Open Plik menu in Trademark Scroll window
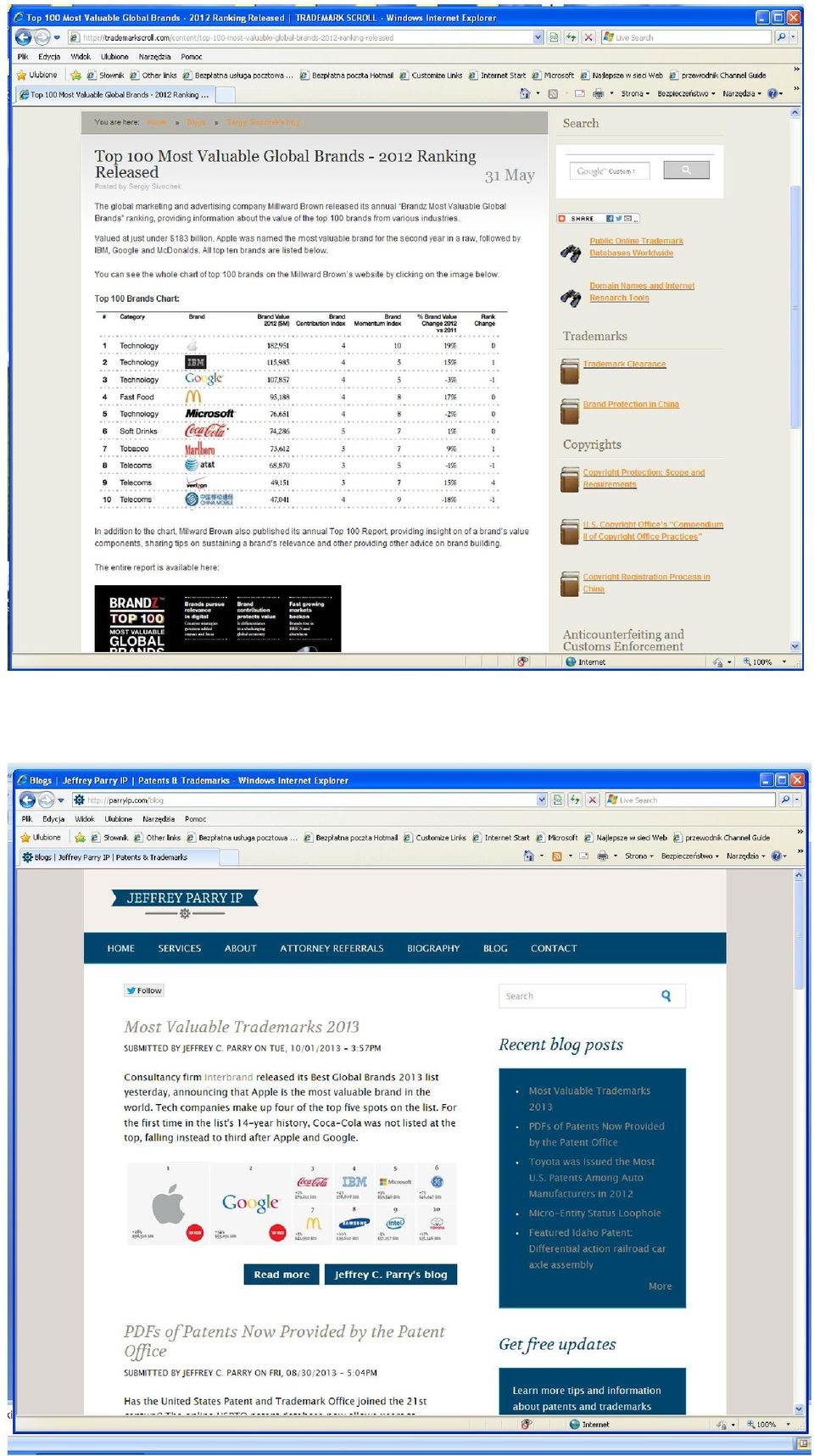 click(23, 57)
